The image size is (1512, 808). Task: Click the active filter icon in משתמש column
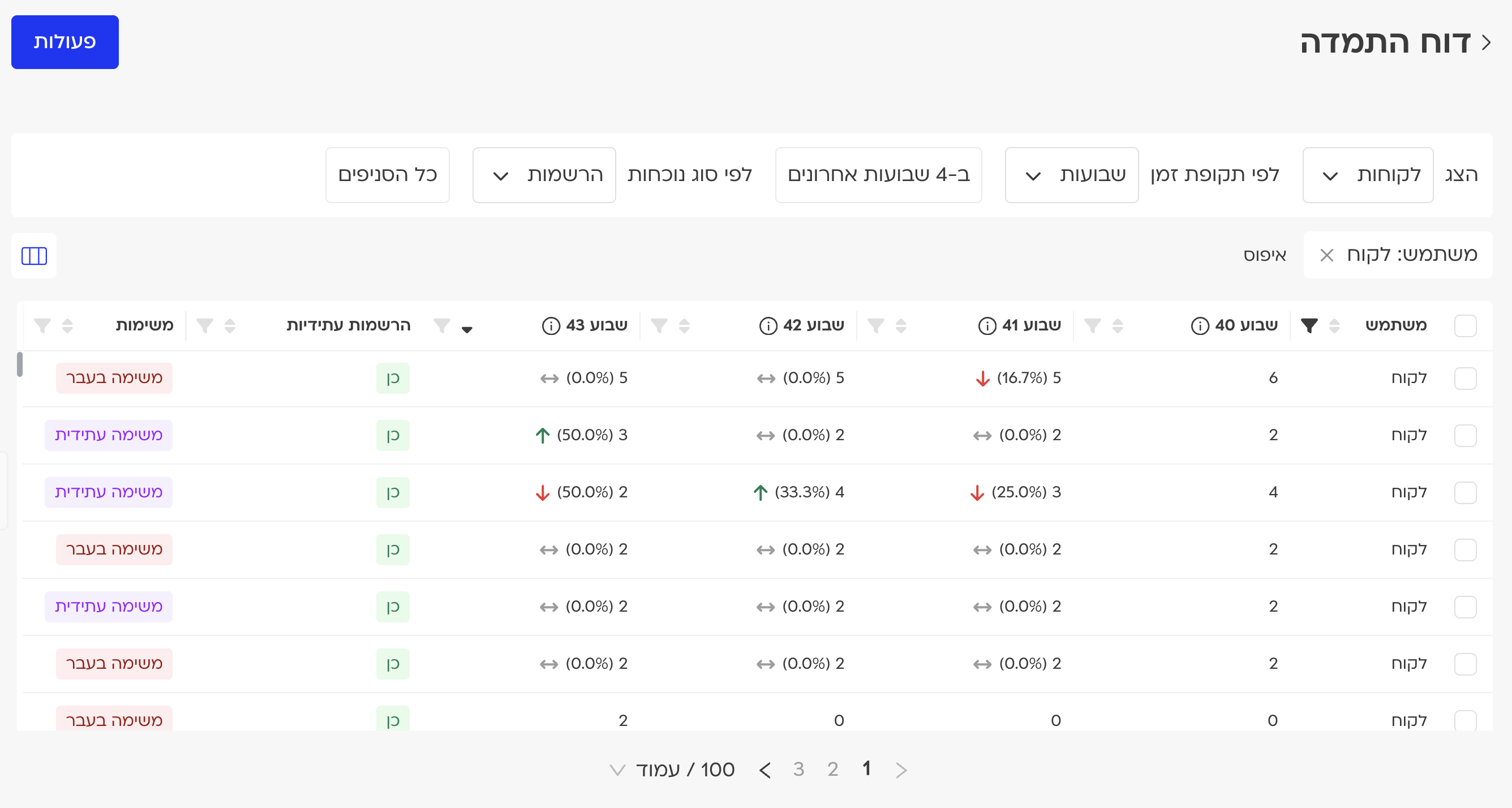pos(1309,326)
